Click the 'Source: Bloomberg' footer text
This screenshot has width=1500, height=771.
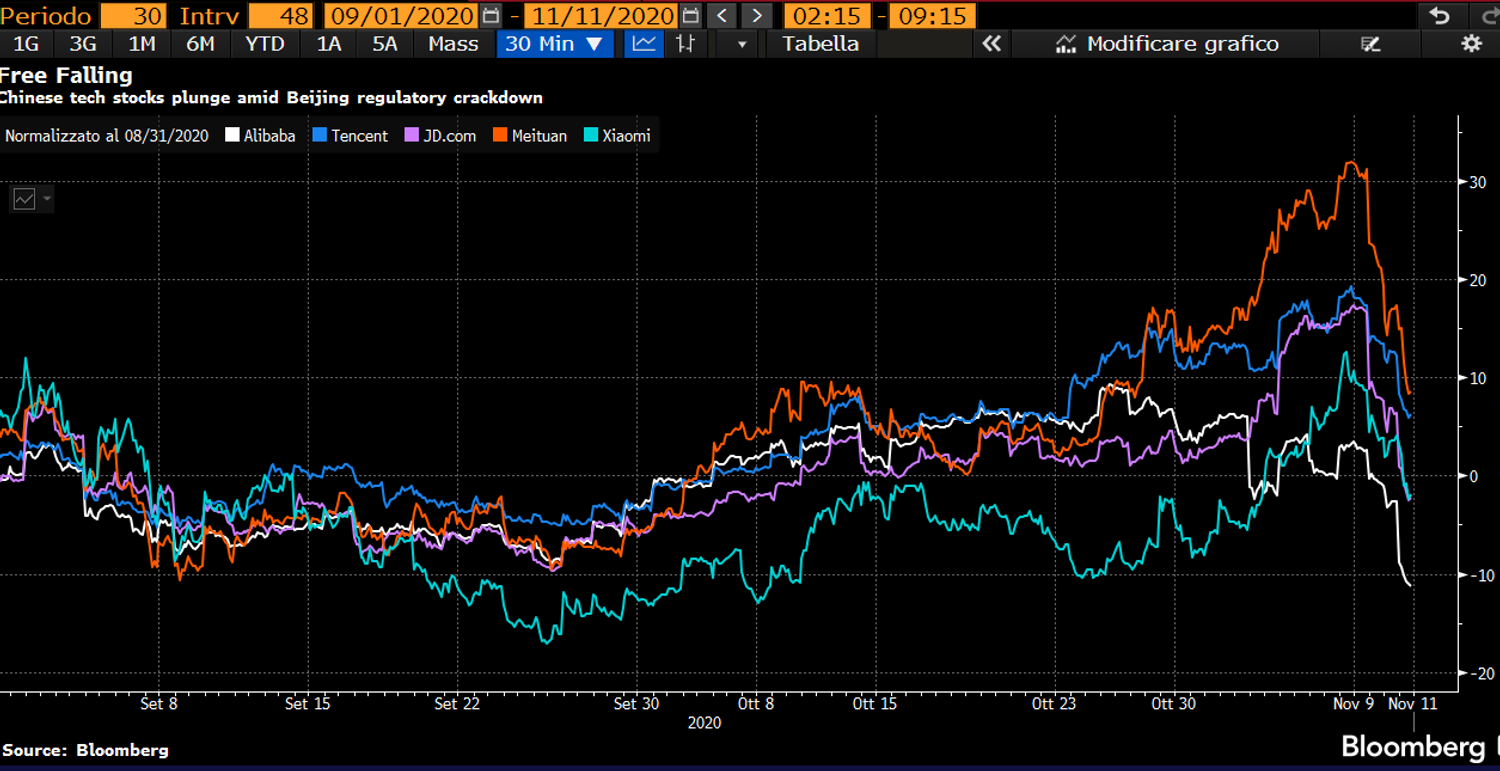coord(85,750)
